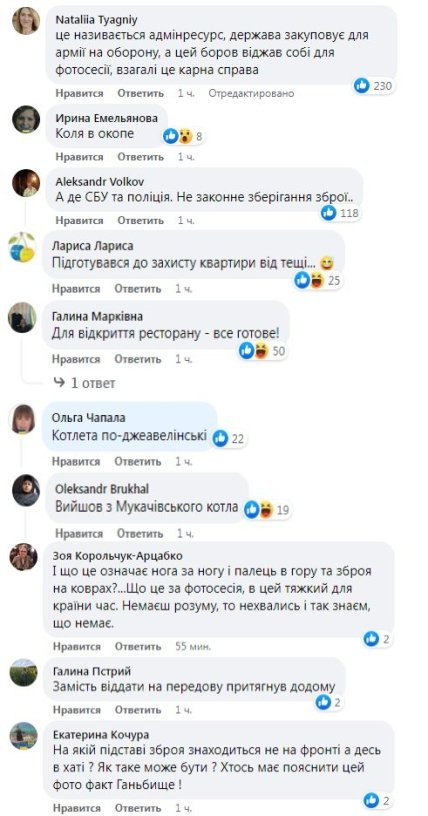Open reactions with 230 likes on Nataliia's comment

click(374, 85)
